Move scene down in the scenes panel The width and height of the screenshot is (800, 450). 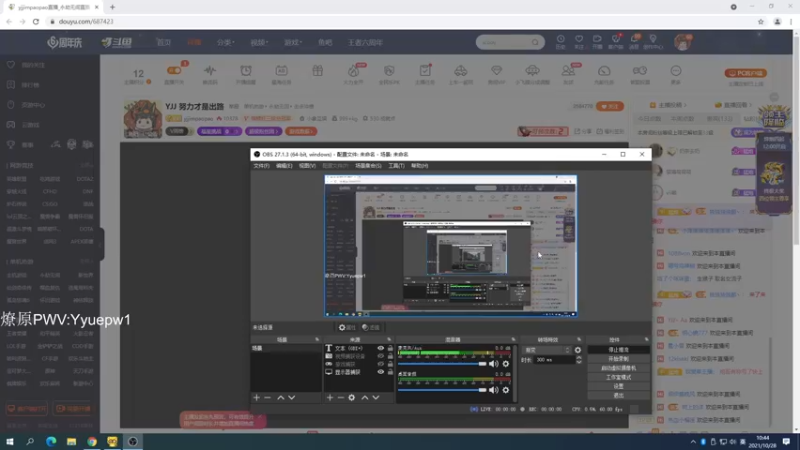coord(291,397)
